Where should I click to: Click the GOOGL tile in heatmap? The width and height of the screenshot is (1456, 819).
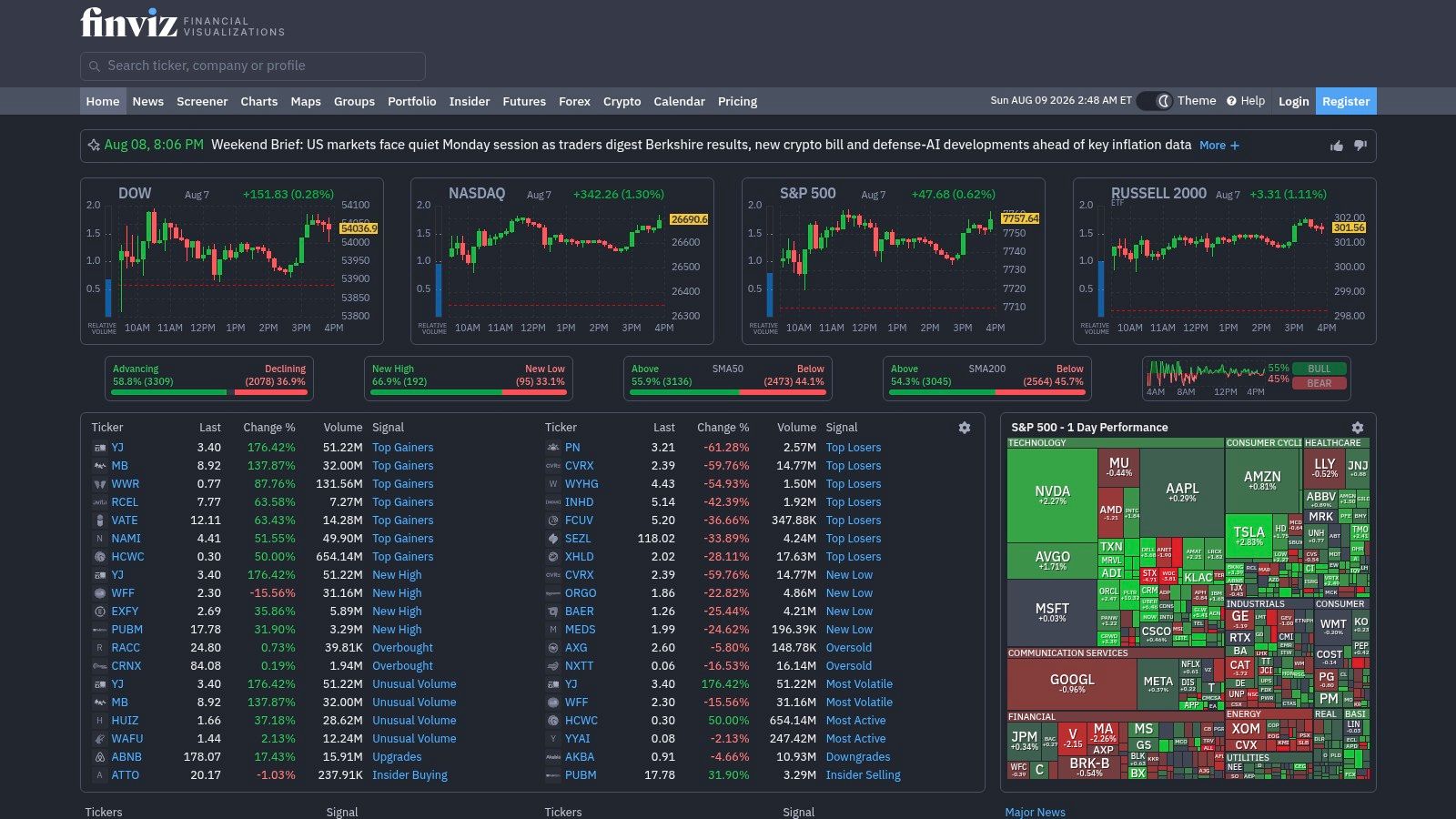pos(1072,683)
